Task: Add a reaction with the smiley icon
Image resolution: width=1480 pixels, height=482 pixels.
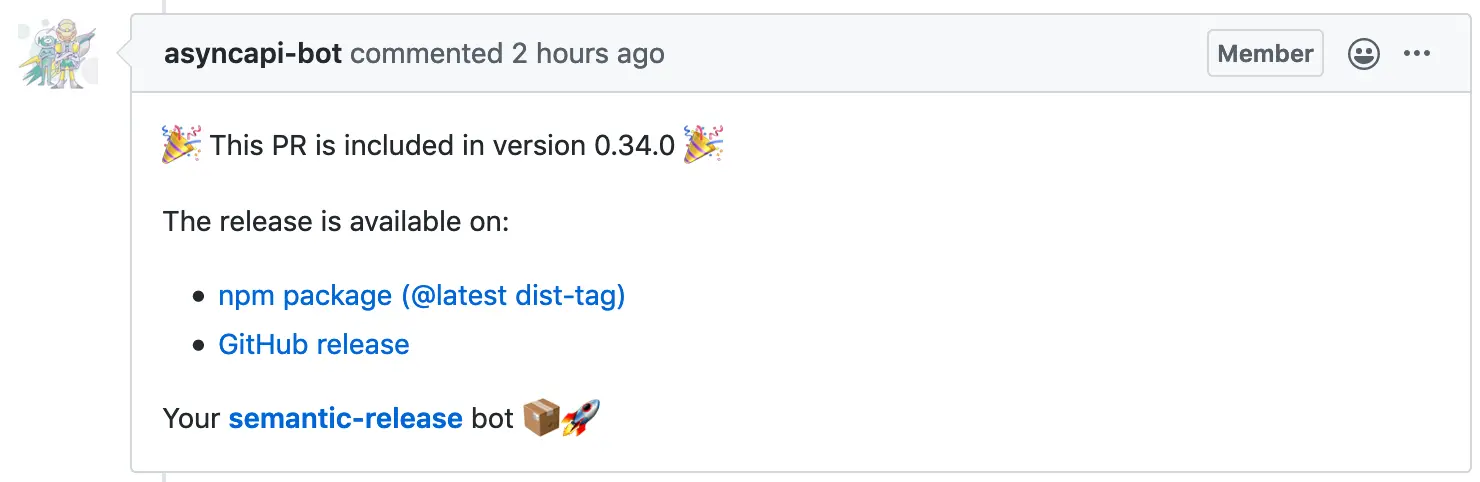Action: [x=1363, y=54]
